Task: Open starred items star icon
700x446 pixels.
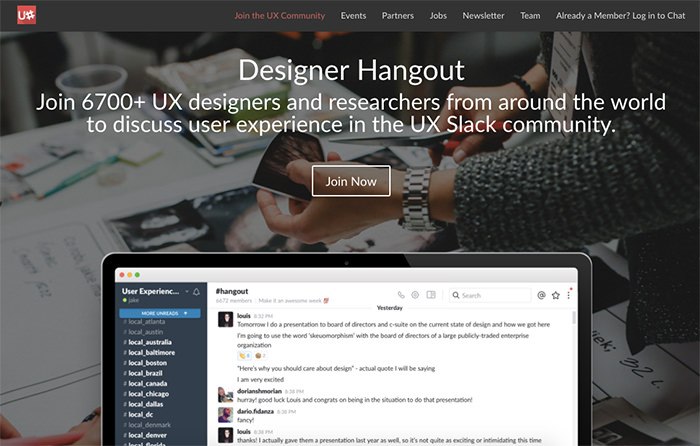Action: (556, 295)
